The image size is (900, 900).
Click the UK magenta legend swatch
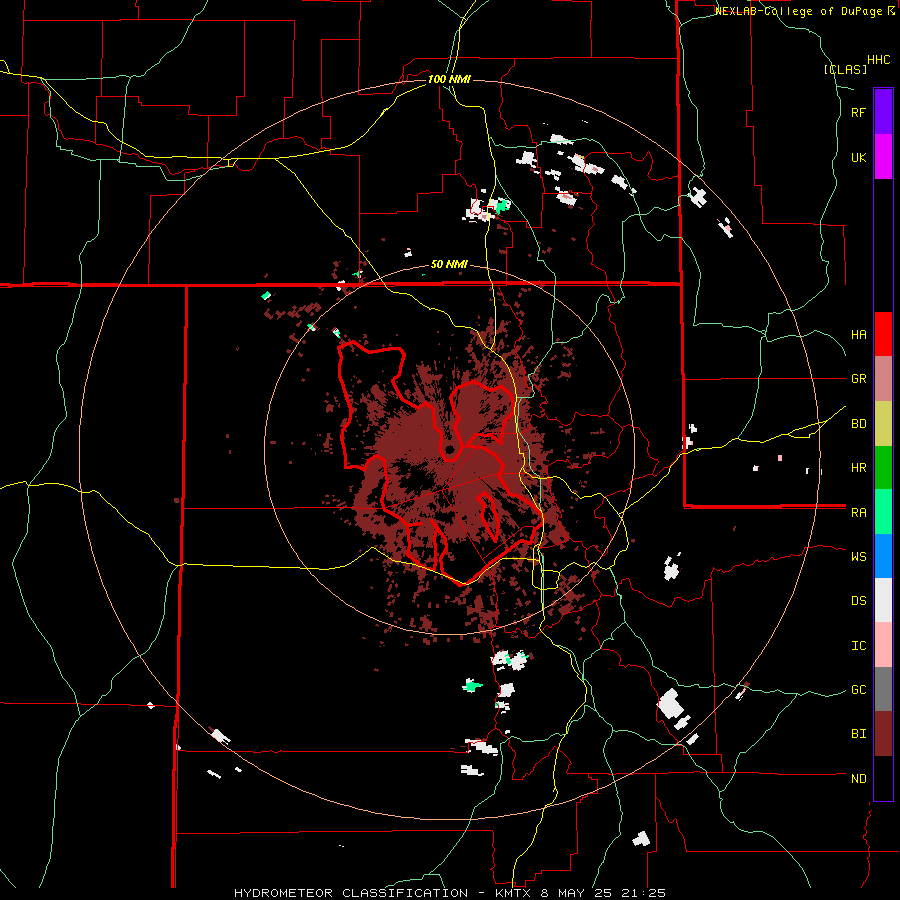pos(883,157)
